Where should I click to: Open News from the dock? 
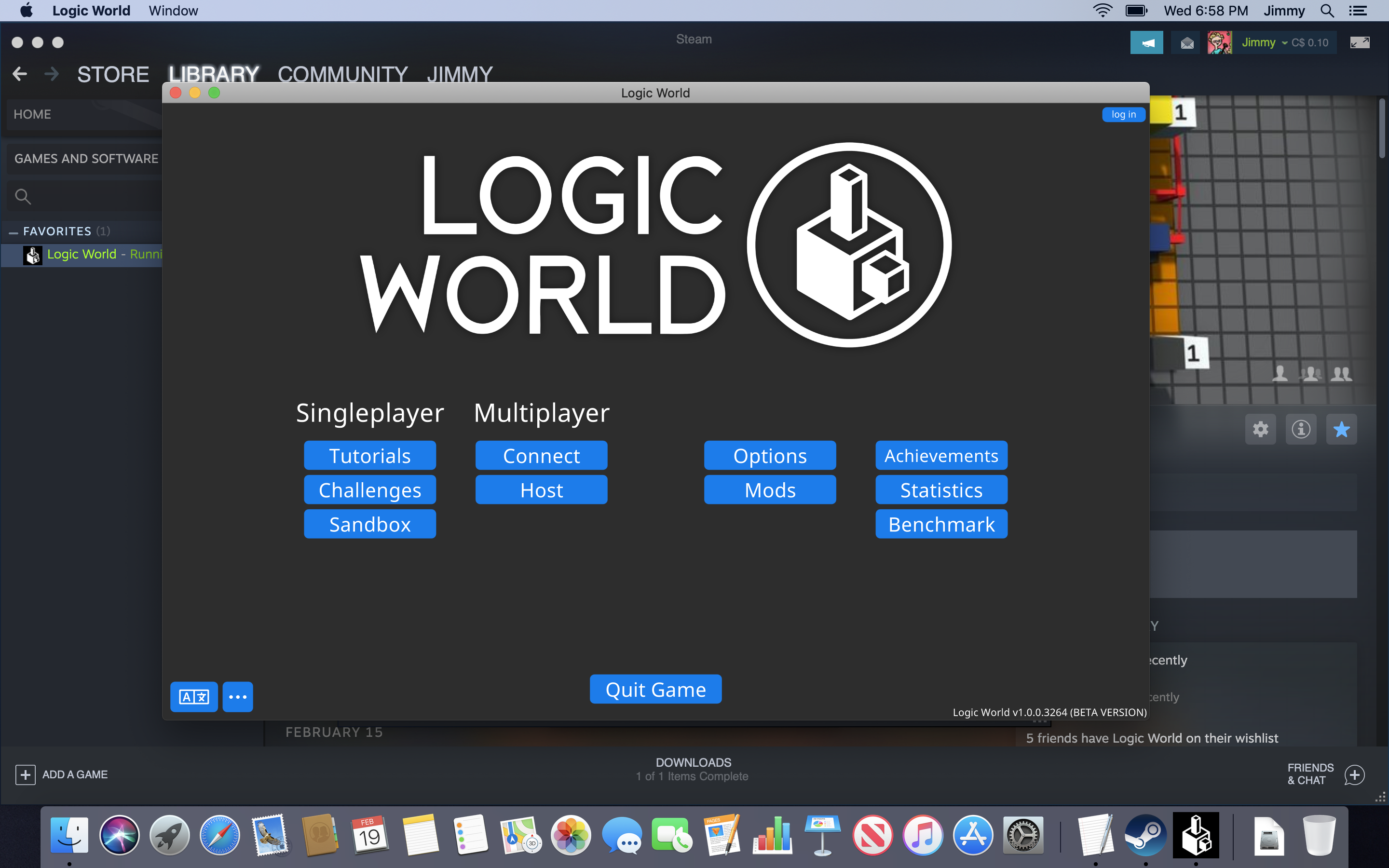click(x=872, y=835)
